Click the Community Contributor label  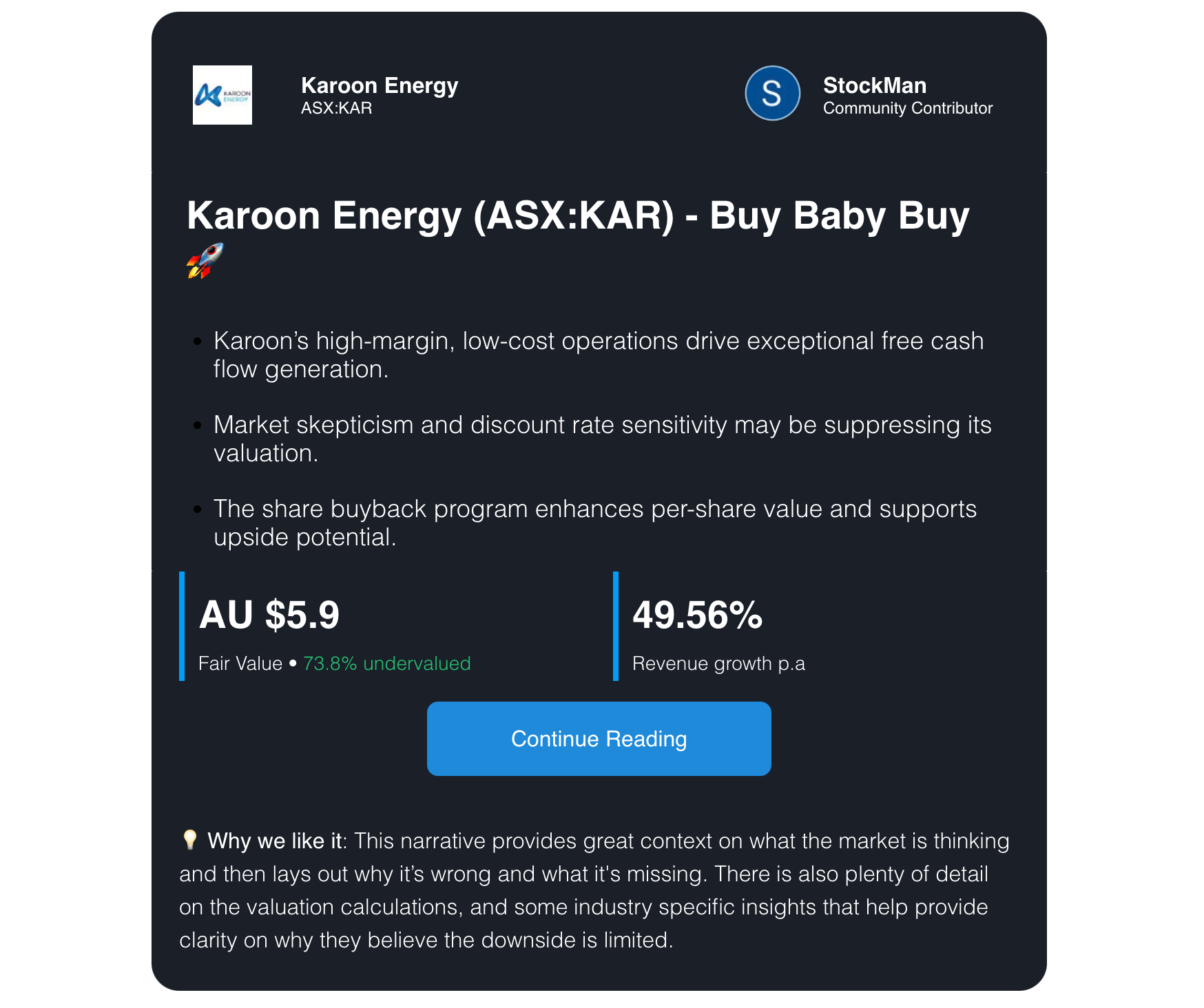click(907, 108)
